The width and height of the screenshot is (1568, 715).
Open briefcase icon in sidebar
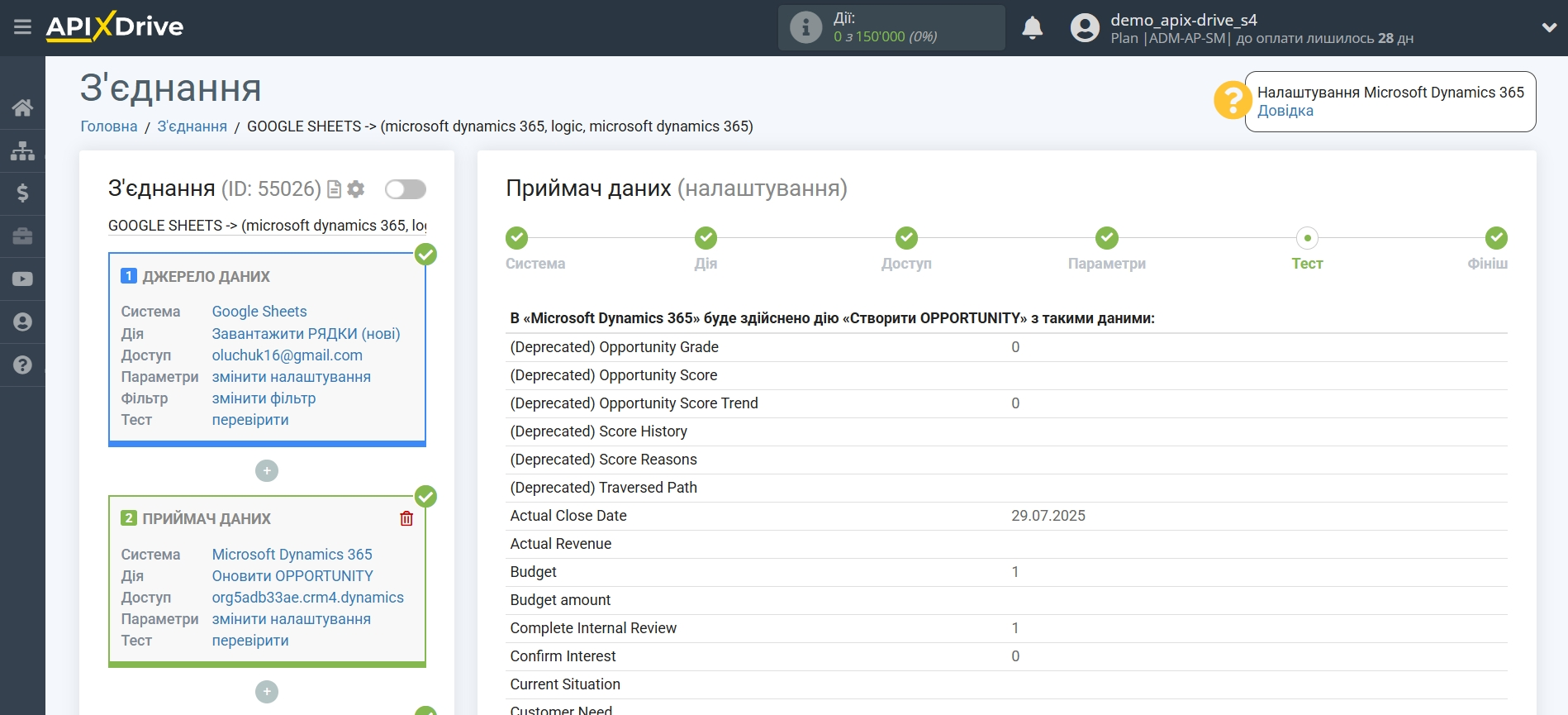[22, 236]
